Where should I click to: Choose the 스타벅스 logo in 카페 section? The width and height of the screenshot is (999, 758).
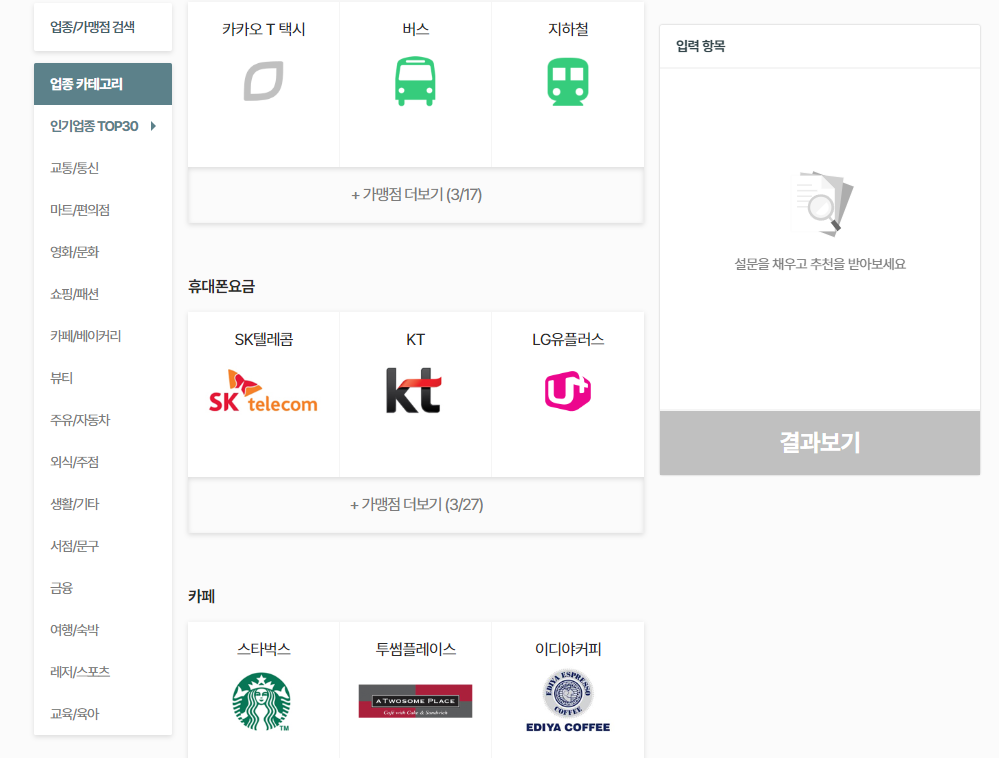(262, 701)
